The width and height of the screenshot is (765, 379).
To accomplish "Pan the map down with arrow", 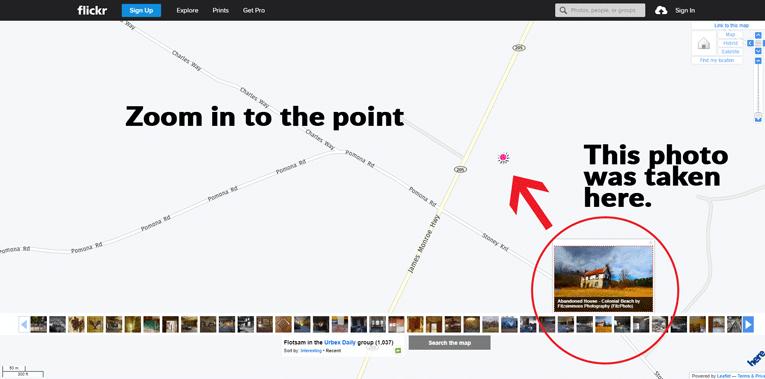I will (x=758, y=51).
